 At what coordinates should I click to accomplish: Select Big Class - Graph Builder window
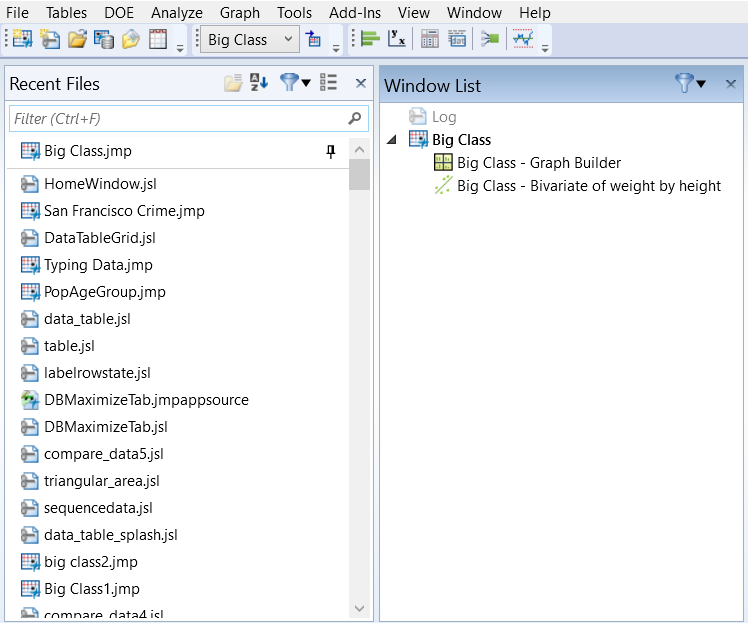(538, 162)
